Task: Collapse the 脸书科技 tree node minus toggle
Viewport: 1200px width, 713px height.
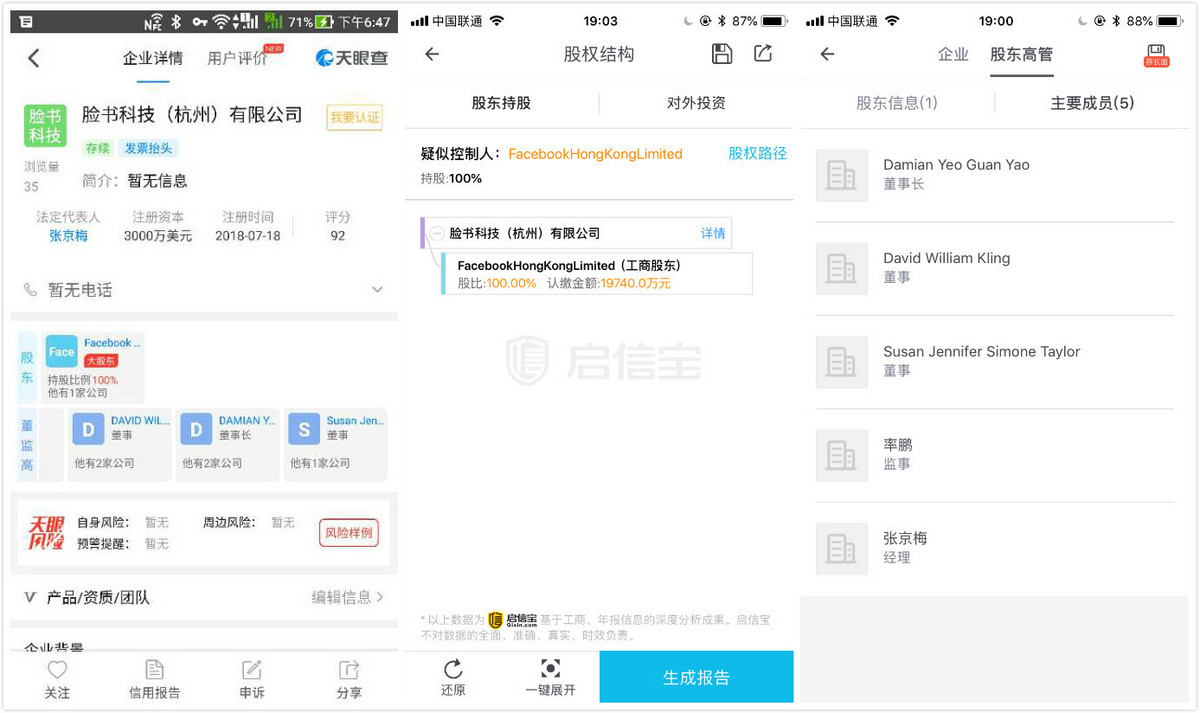Action: click(437, 233)
